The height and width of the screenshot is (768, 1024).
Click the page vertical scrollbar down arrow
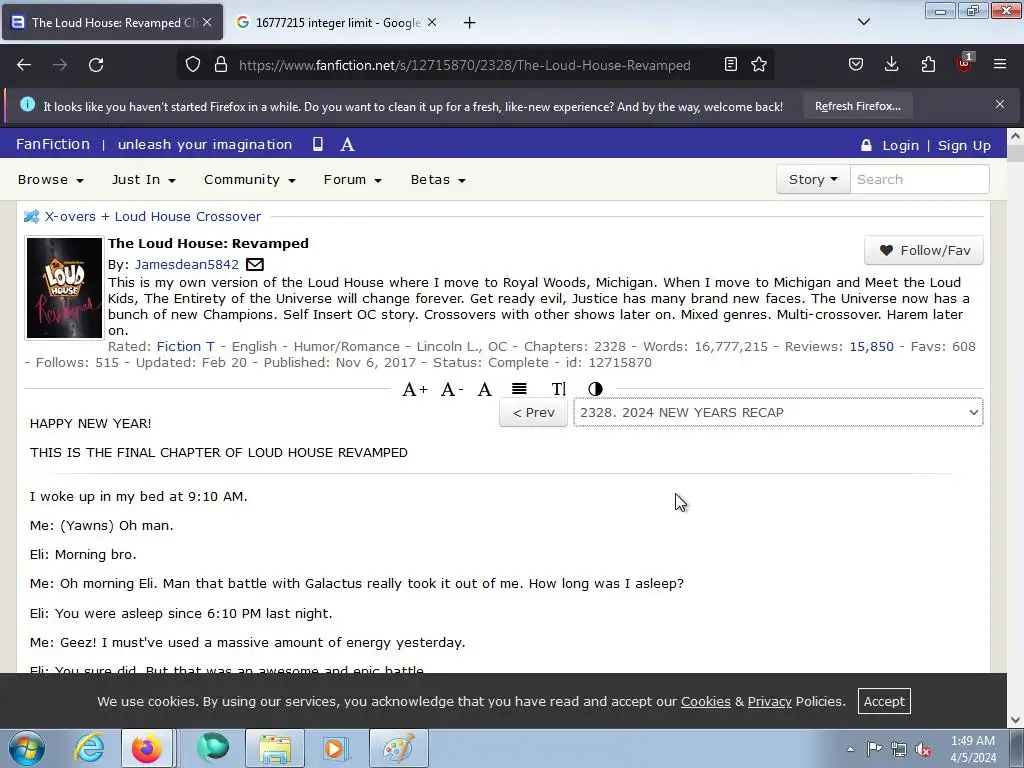(x=1016, y=720)
